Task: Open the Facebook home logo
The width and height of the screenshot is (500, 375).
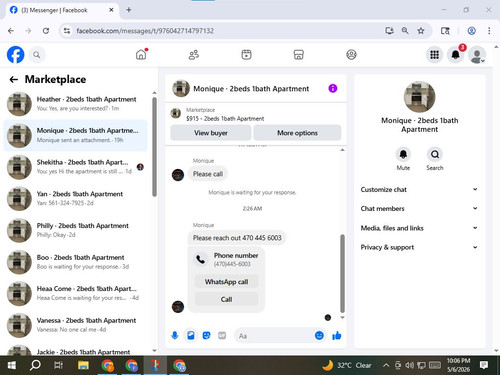Action: (15, 54)
